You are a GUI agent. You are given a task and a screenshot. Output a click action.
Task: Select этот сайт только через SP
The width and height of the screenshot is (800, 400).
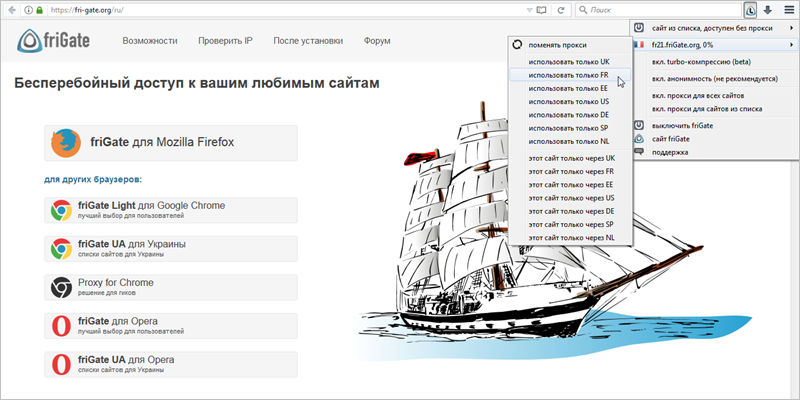570,224
